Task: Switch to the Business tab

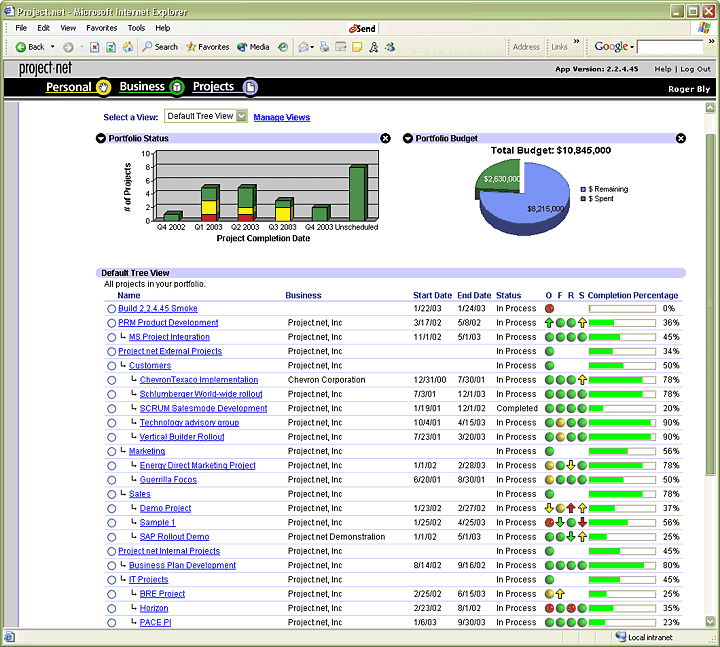Action: pos(142,86)
